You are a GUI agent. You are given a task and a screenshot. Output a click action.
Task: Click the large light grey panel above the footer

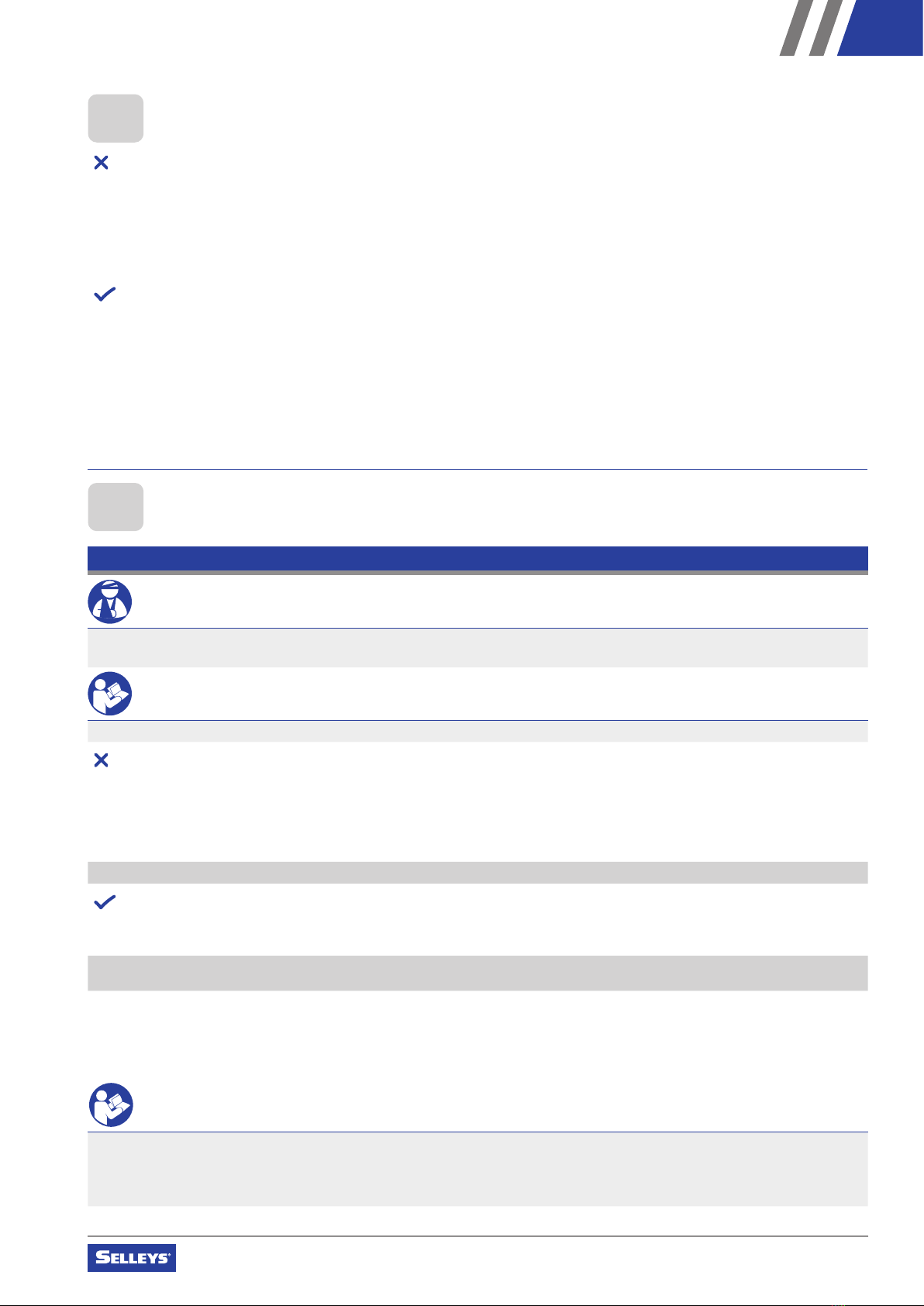(478, 1170)
